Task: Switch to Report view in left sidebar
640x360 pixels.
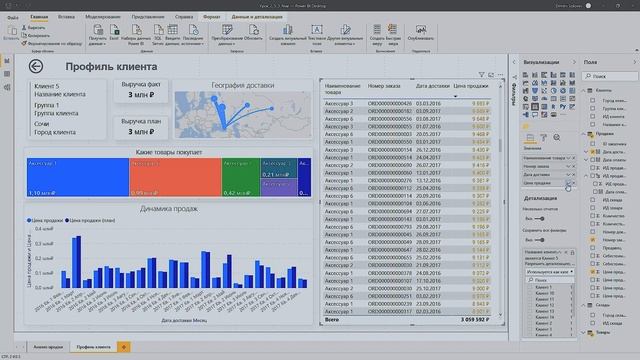Action: tap(7, 61)
